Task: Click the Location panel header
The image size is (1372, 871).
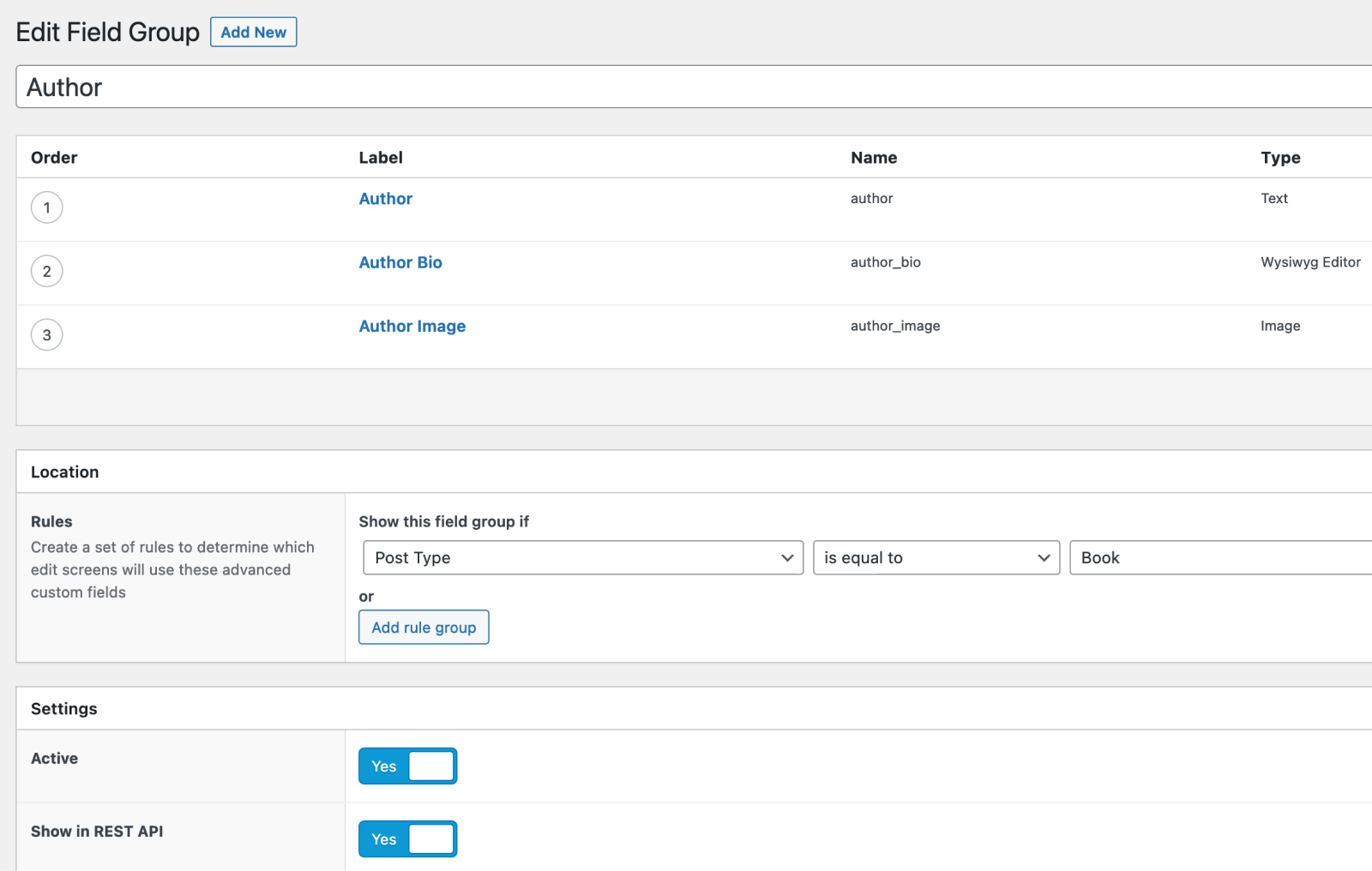Action: point(65,472)
